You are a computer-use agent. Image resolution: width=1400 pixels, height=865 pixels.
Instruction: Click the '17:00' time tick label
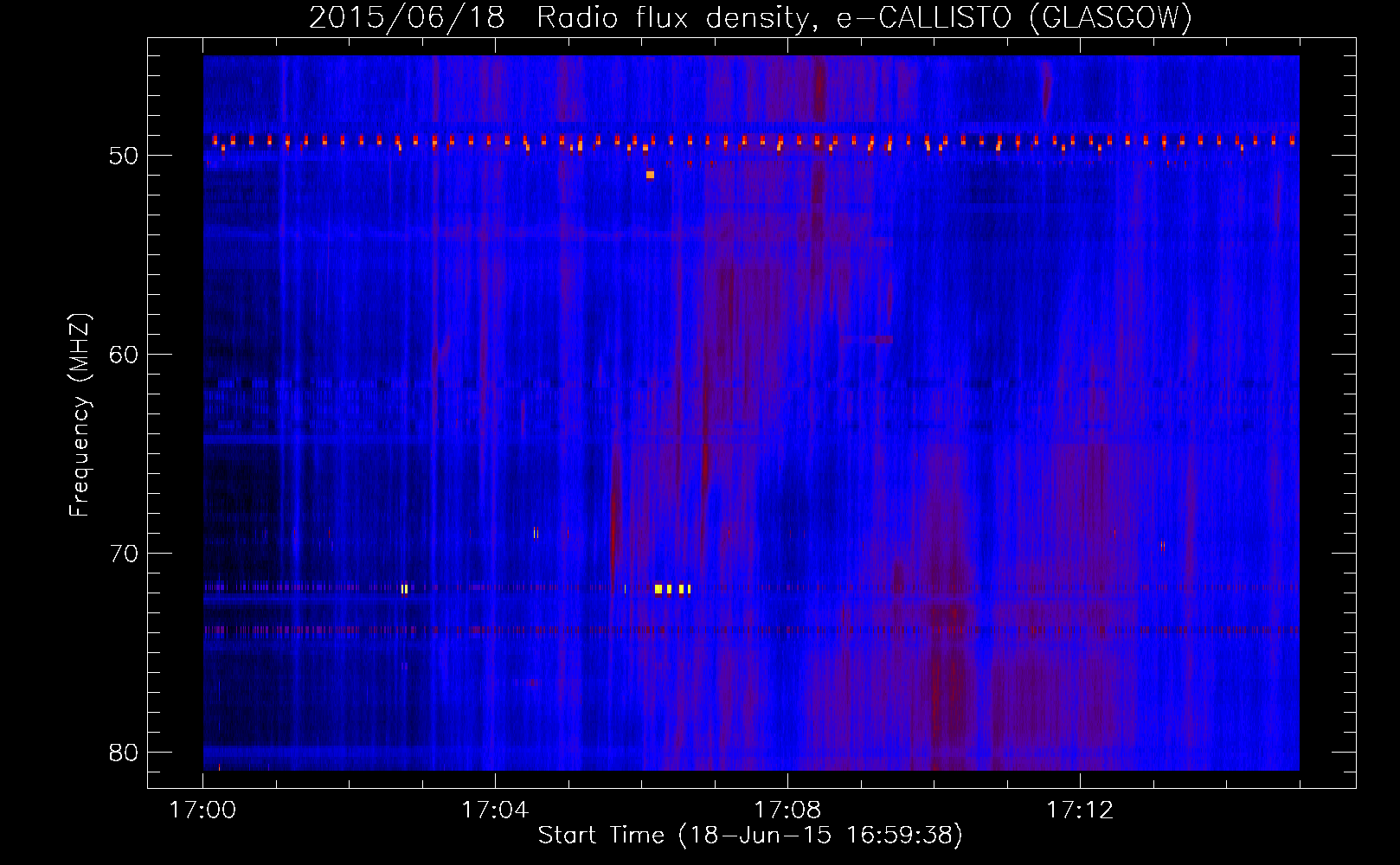pyautogui.click(x=202, y=810)
